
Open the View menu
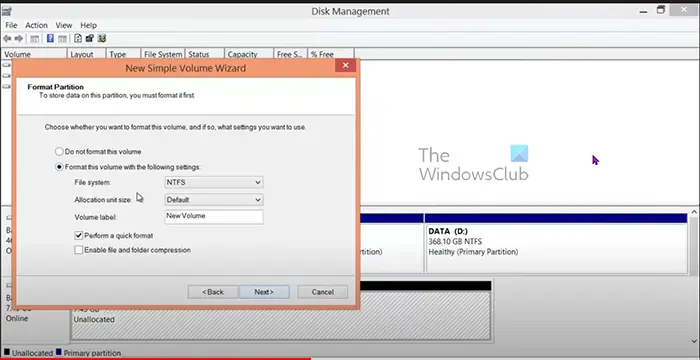pos(64,25)
